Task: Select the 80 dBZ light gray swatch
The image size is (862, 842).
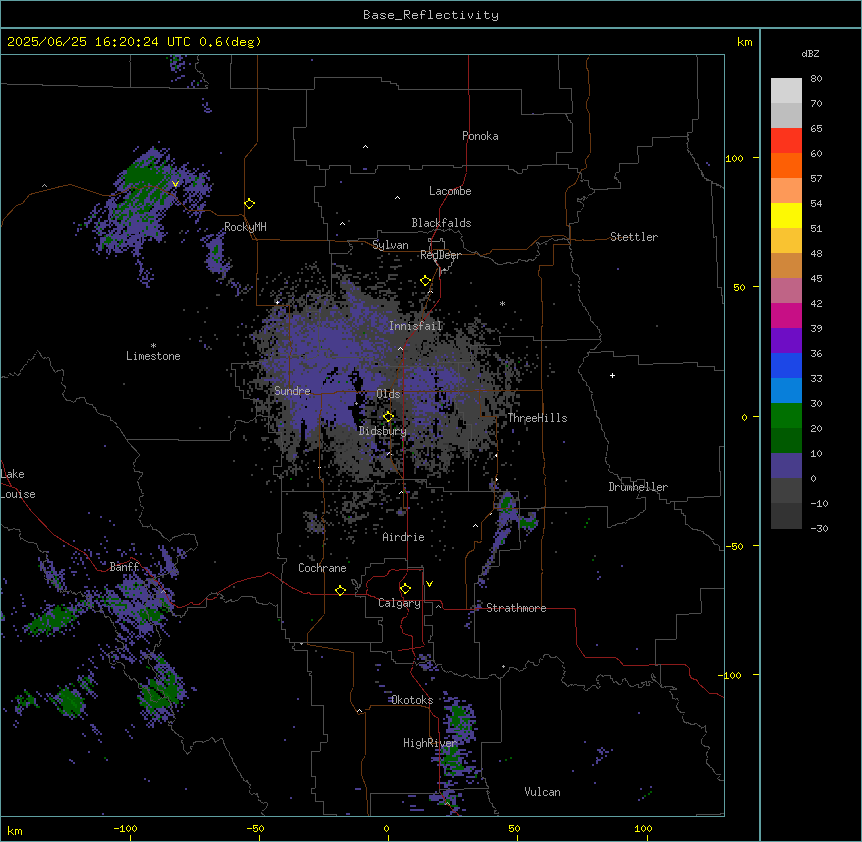Action: click(x=786, y=90)
